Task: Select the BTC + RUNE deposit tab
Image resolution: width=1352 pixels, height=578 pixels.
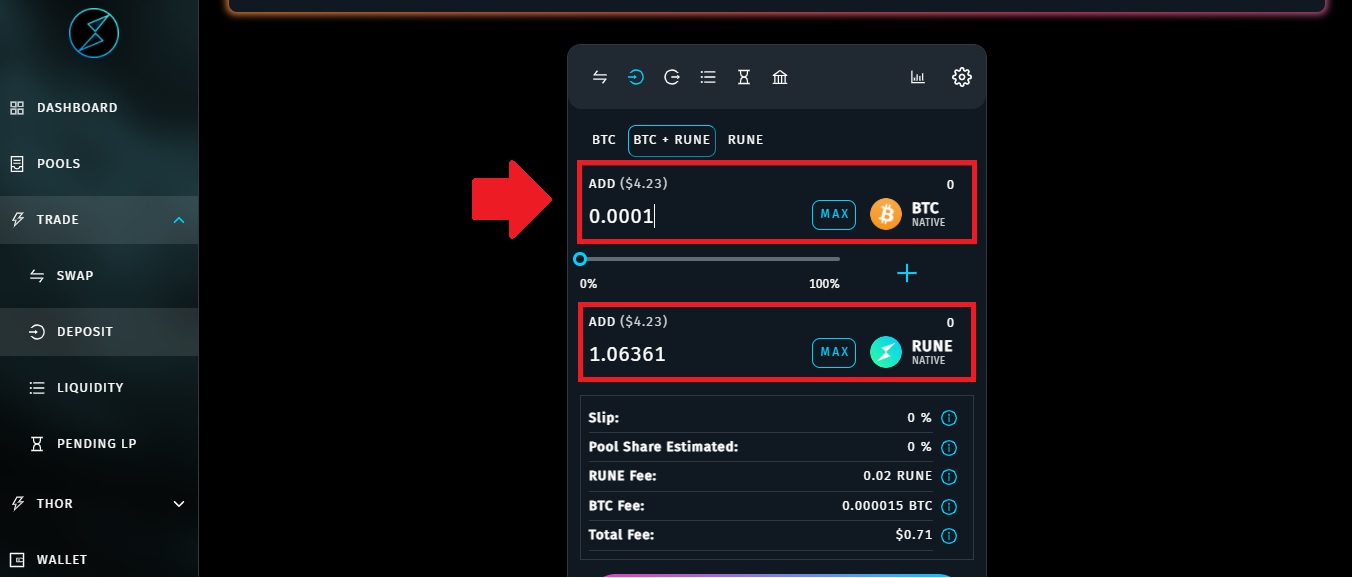Action: coord(671,140)
